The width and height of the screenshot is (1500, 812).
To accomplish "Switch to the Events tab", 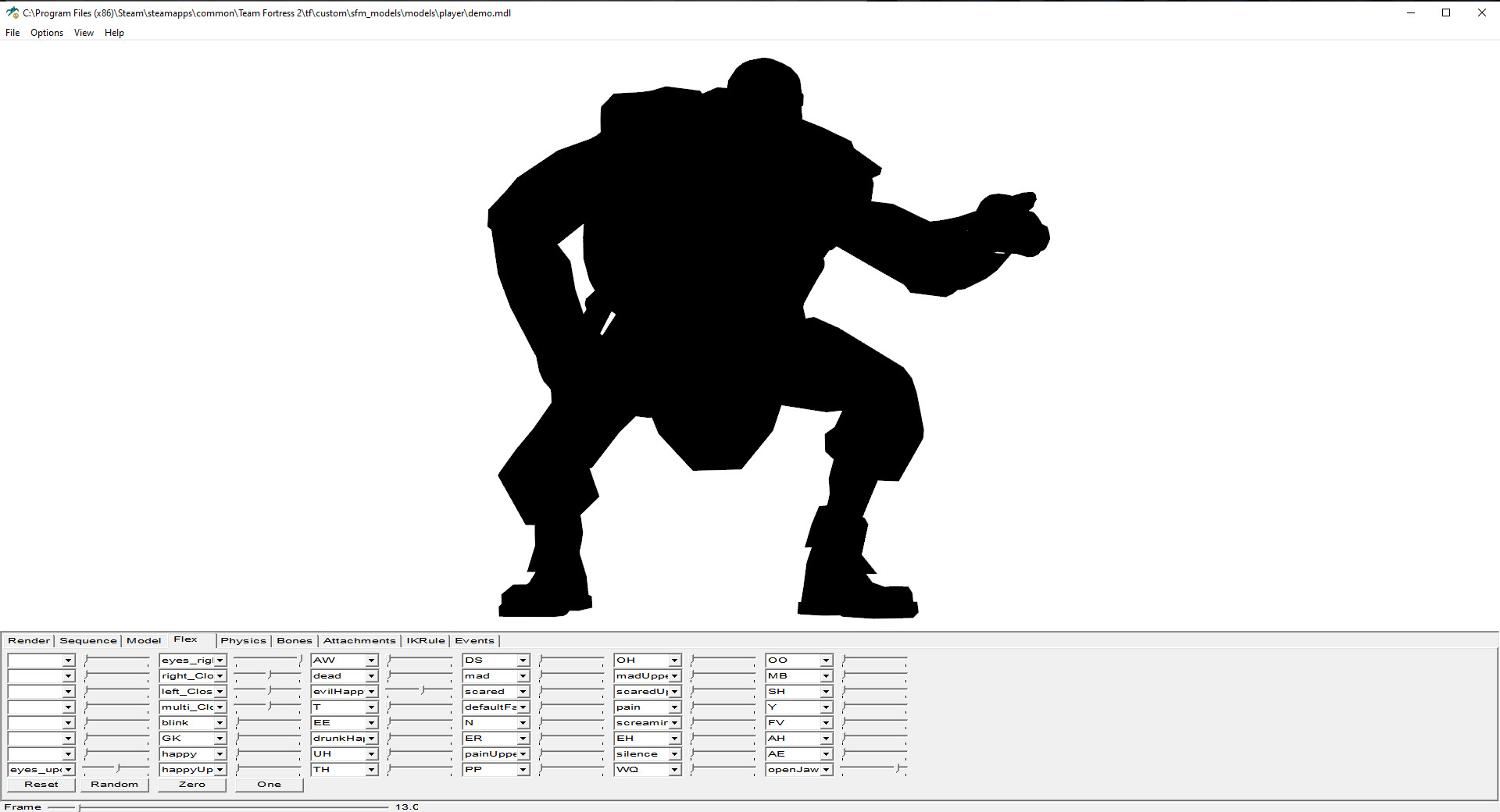I will tap(475, 641).
